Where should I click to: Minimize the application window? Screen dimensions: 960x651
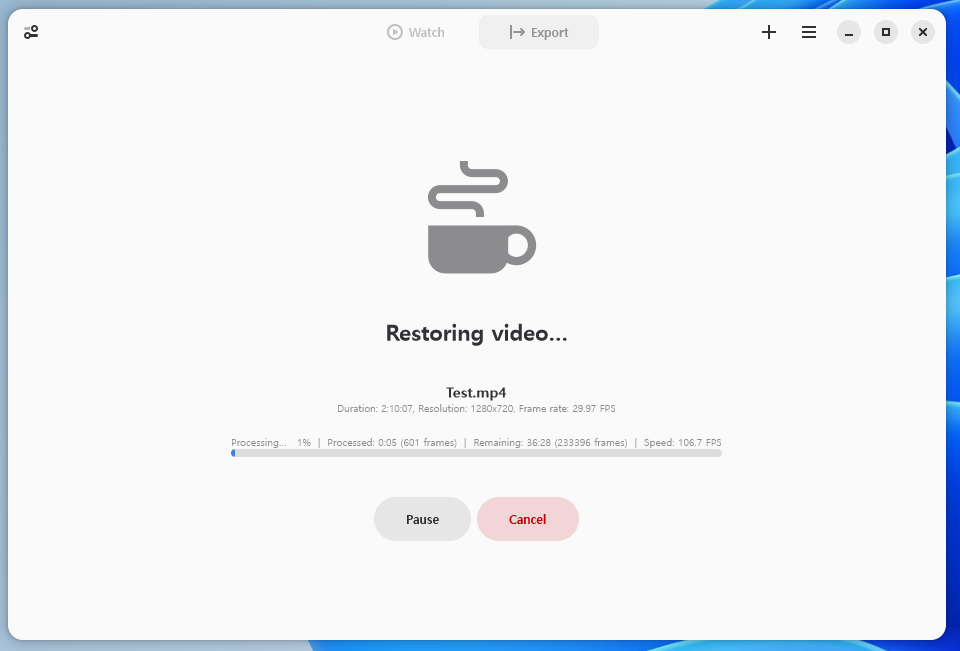848,32
